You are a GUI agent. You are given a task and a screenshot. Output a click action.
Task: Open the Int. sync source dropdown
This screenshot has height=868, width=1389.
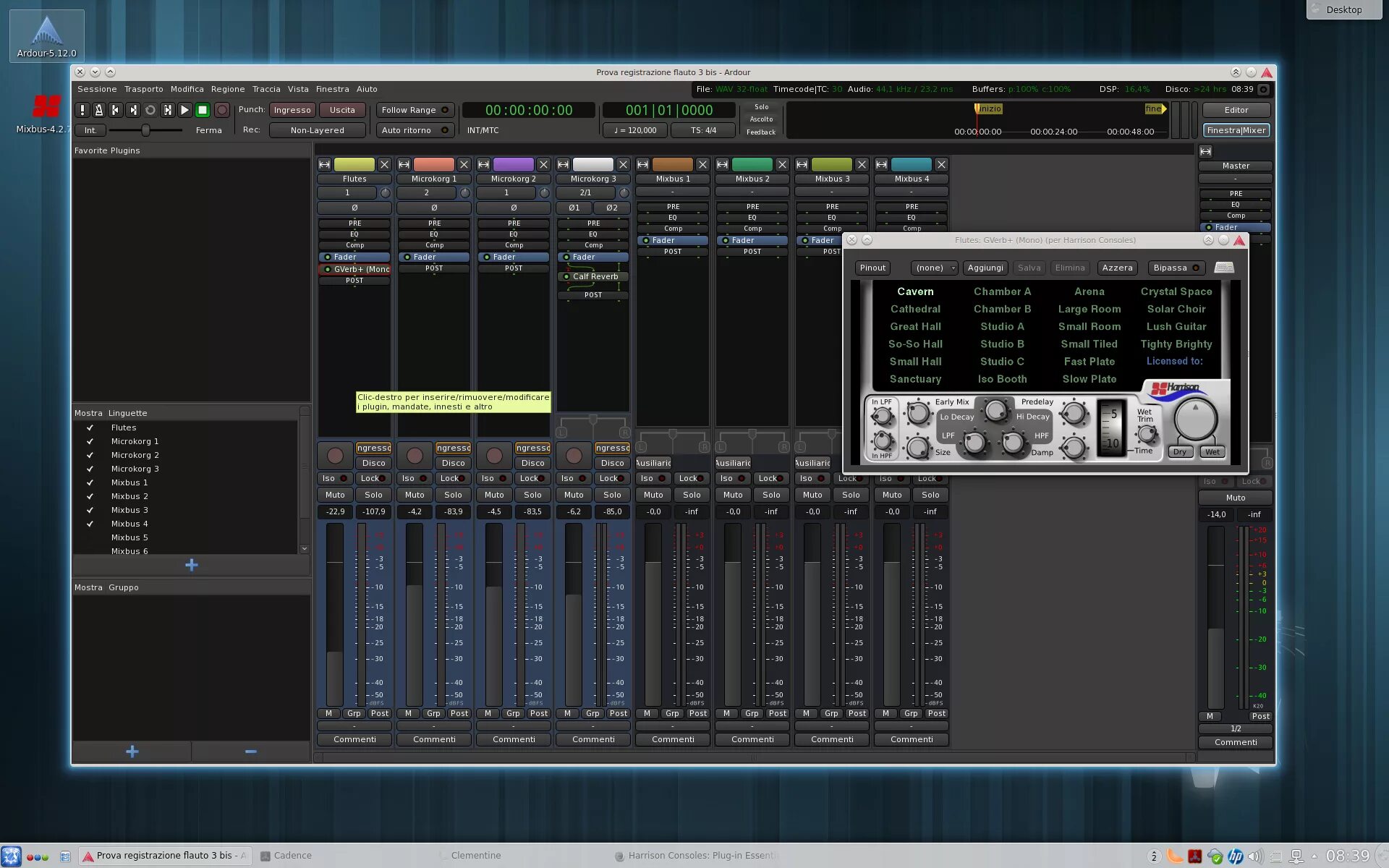[x=90, y=130]
